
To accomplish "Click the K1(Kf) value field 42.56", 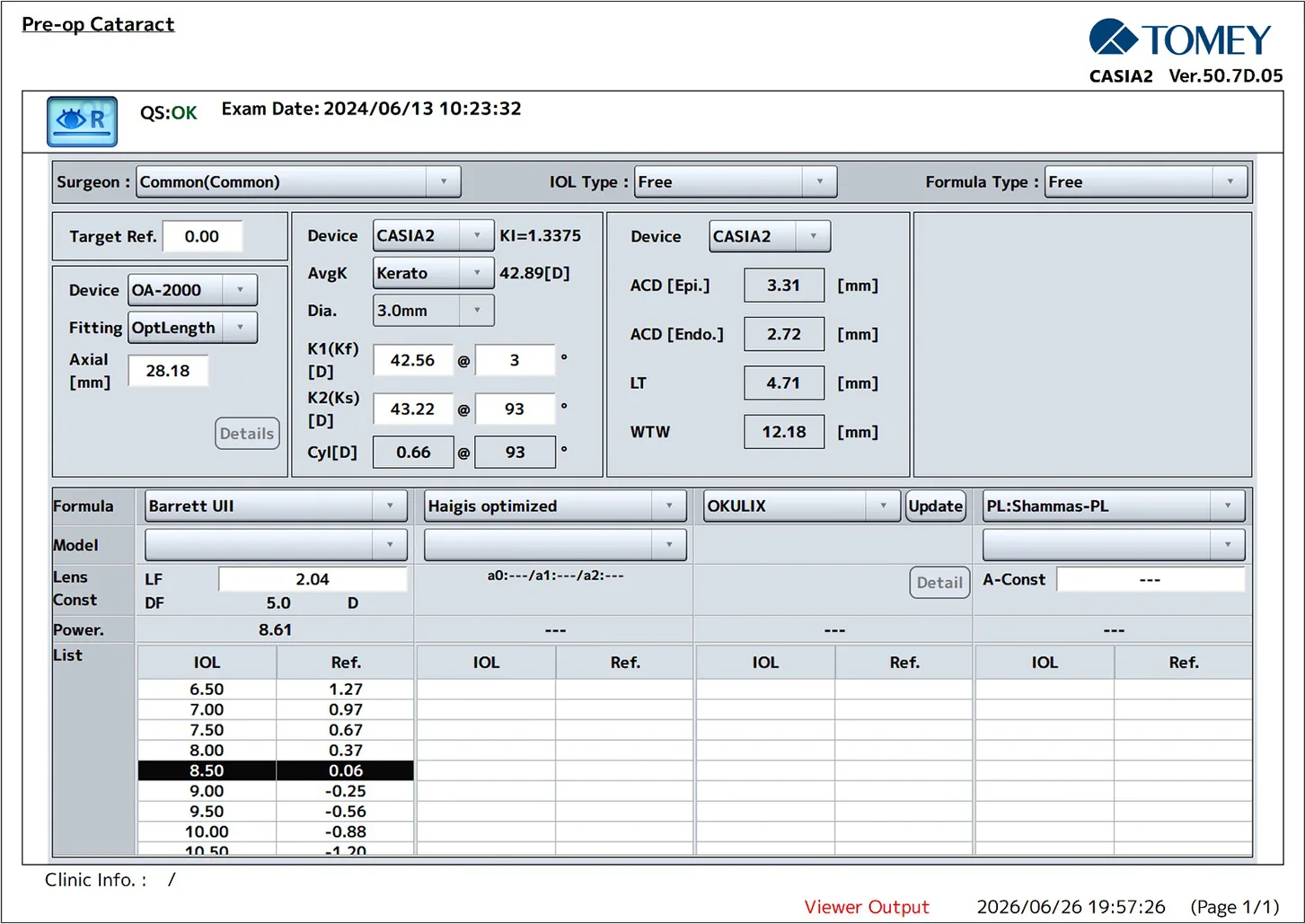I will click(413, 360).
